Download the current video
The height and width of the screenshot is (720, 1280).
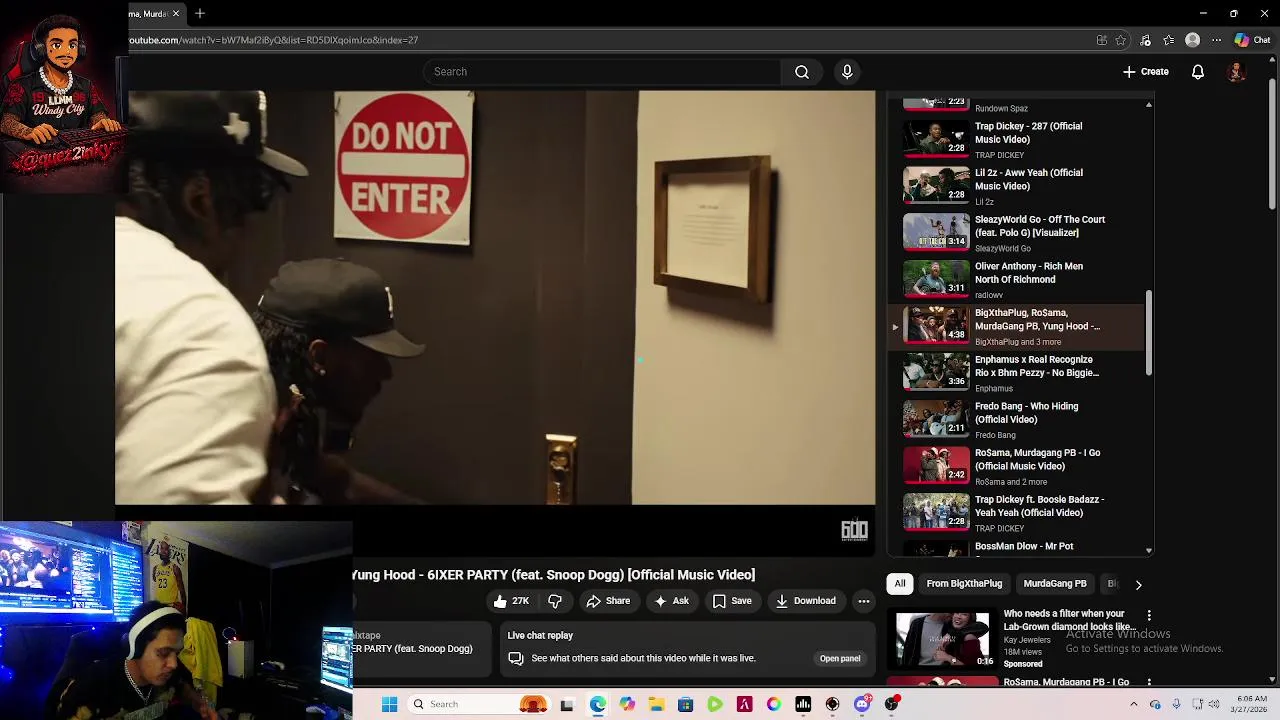pyautogui.click(x=805, y=601)
